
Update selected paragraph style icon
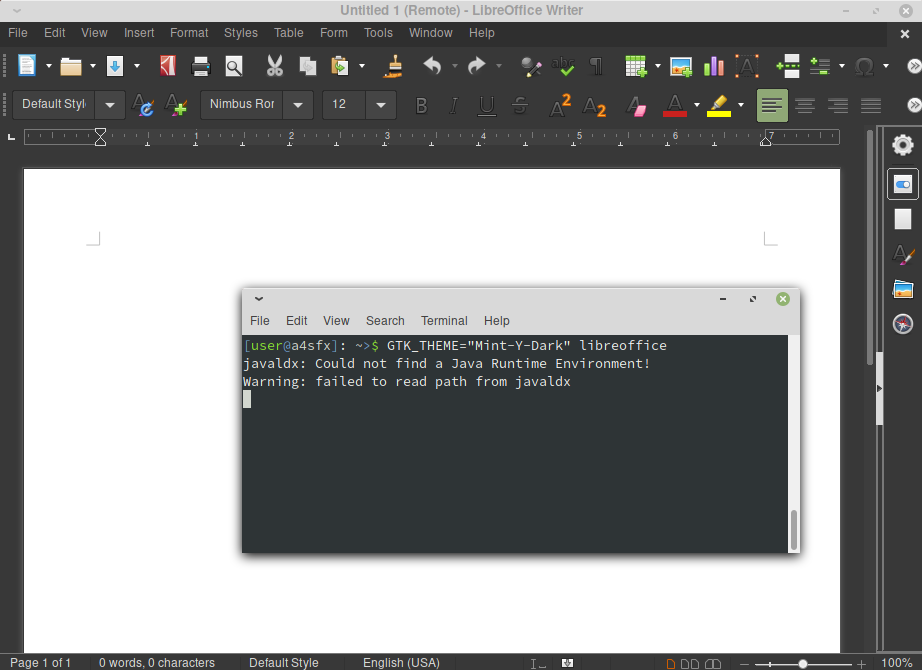tap(142, 106)
